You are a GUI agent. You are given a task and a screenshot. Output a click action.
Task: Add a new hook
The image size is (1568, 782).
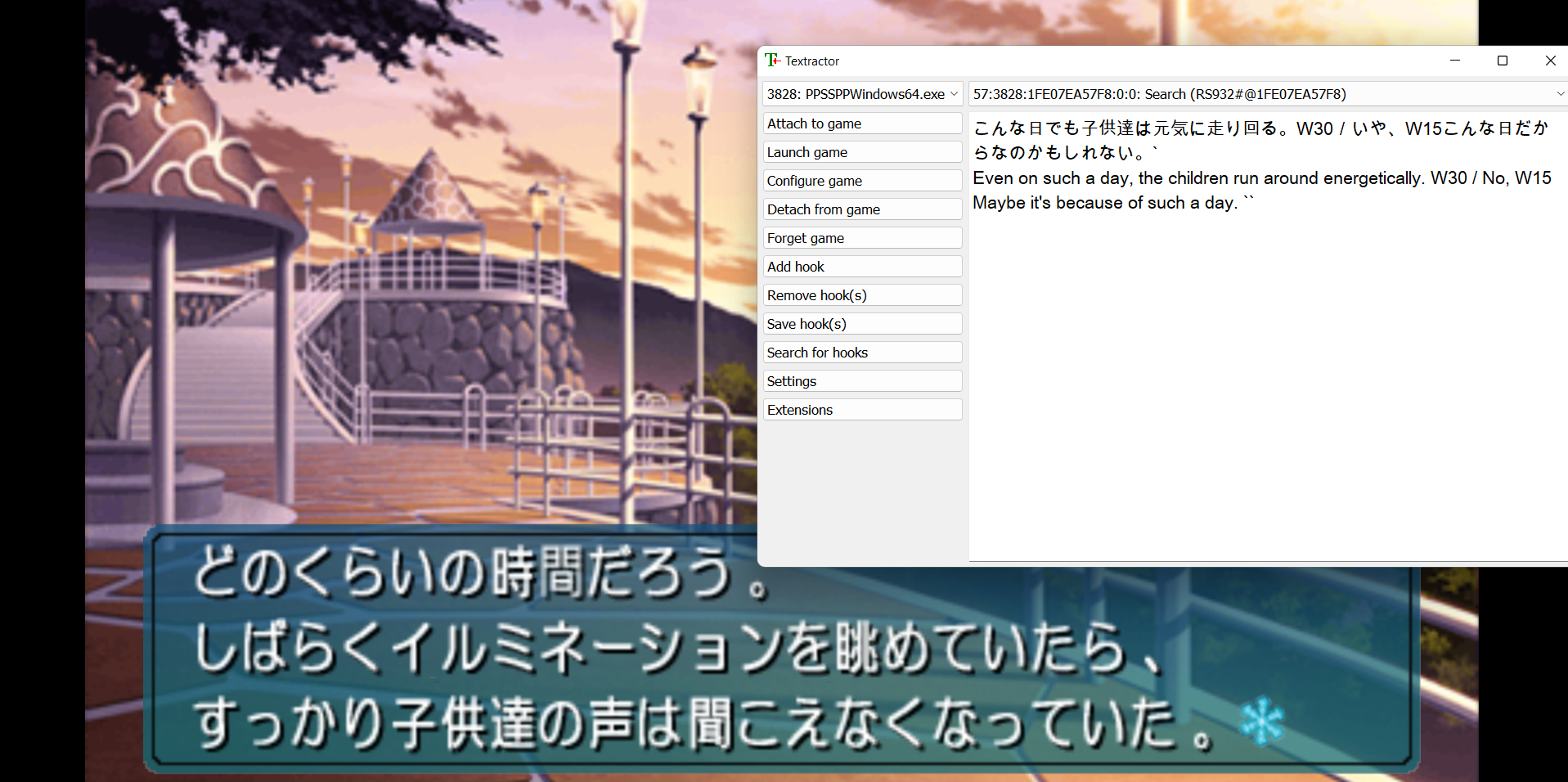[x=862, y=266]
